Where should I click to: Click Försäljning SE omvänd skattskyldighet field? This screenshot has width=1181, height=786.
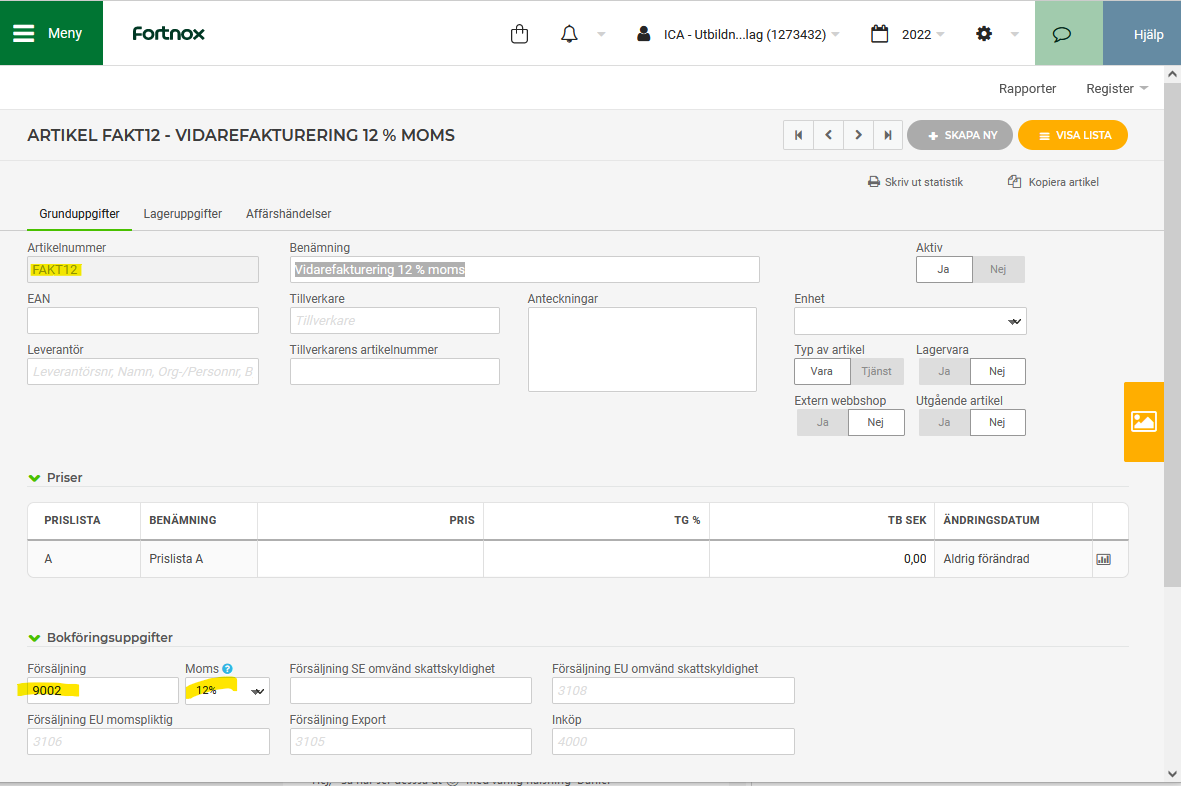(410, 690)
